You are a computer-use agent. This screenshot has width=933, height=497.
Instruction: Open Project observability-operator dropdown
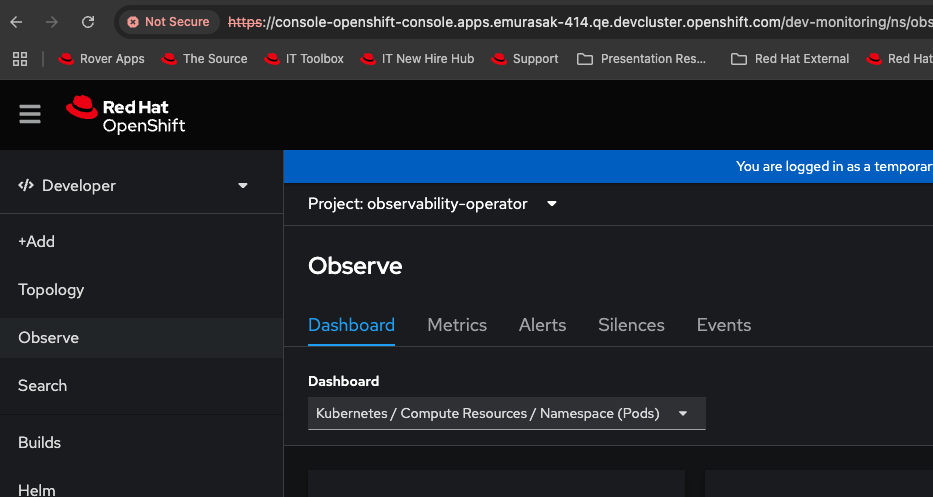point(432,204)
